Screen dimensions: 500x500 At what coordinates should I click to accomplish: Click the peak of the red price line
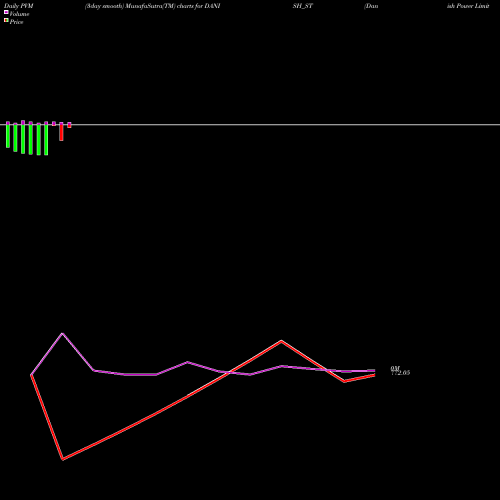coord(281,341)
